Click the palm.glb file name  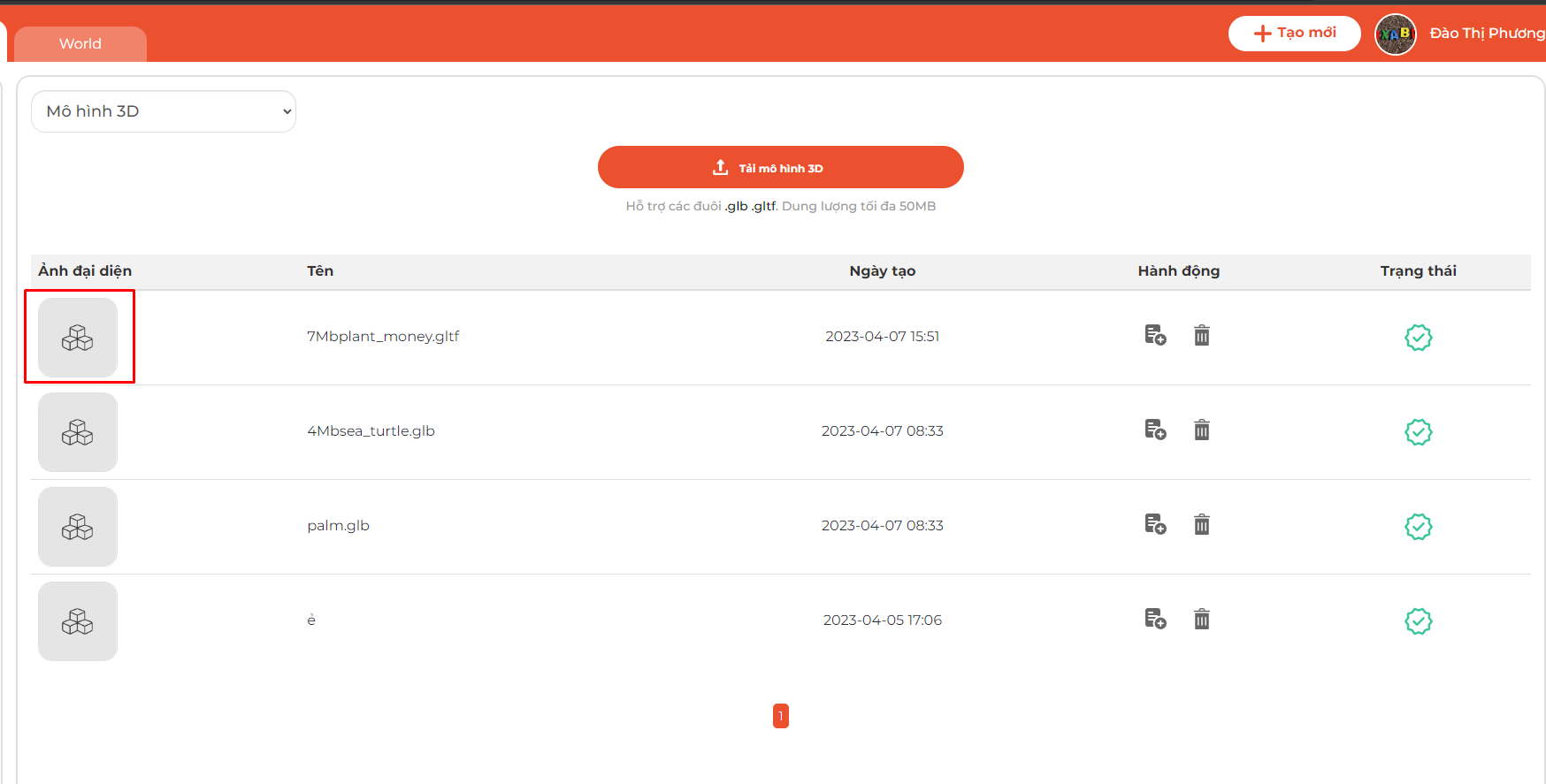(338, 526)
